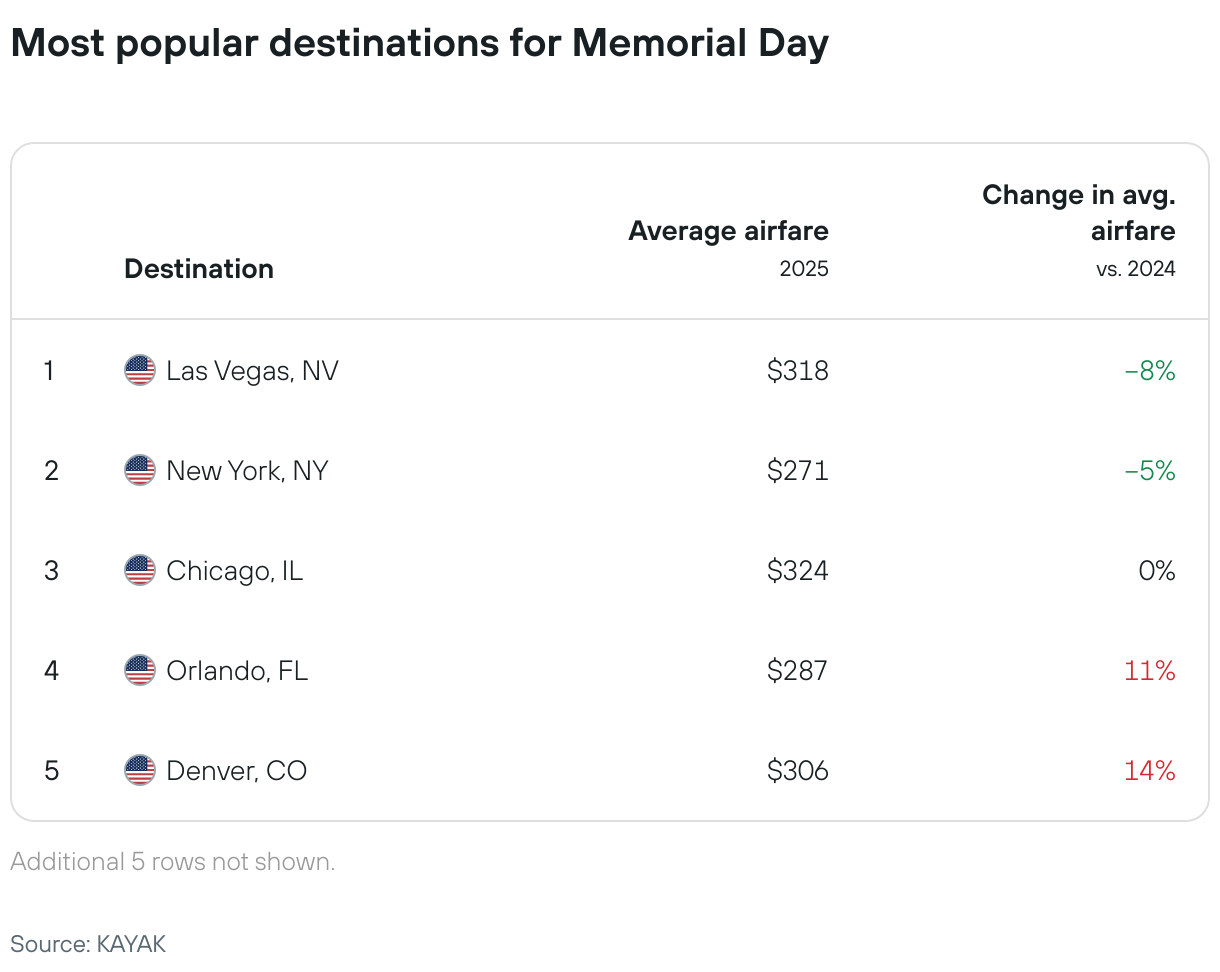
Task: Click the $318 airfare value
Action: pos(798,371)
